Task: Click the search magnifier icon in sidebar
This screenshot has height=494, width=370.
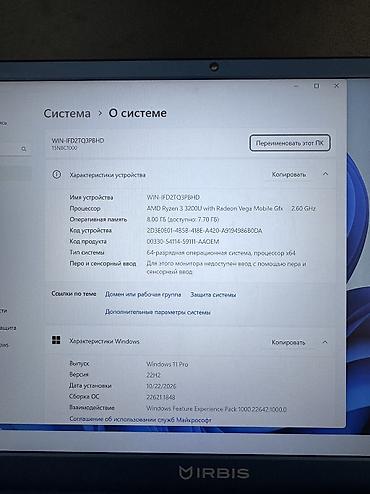Action: coord(24,149)
